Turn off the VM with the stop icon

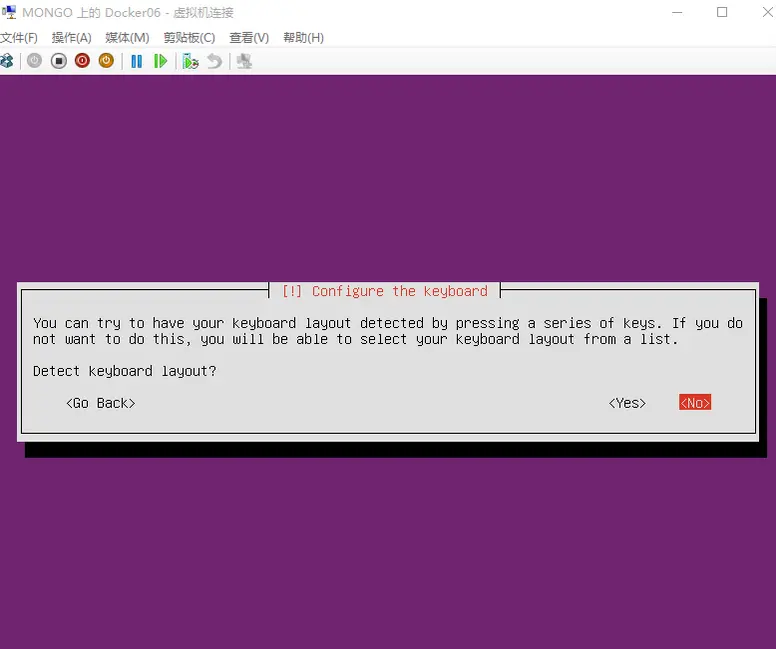tap(58, 61)
